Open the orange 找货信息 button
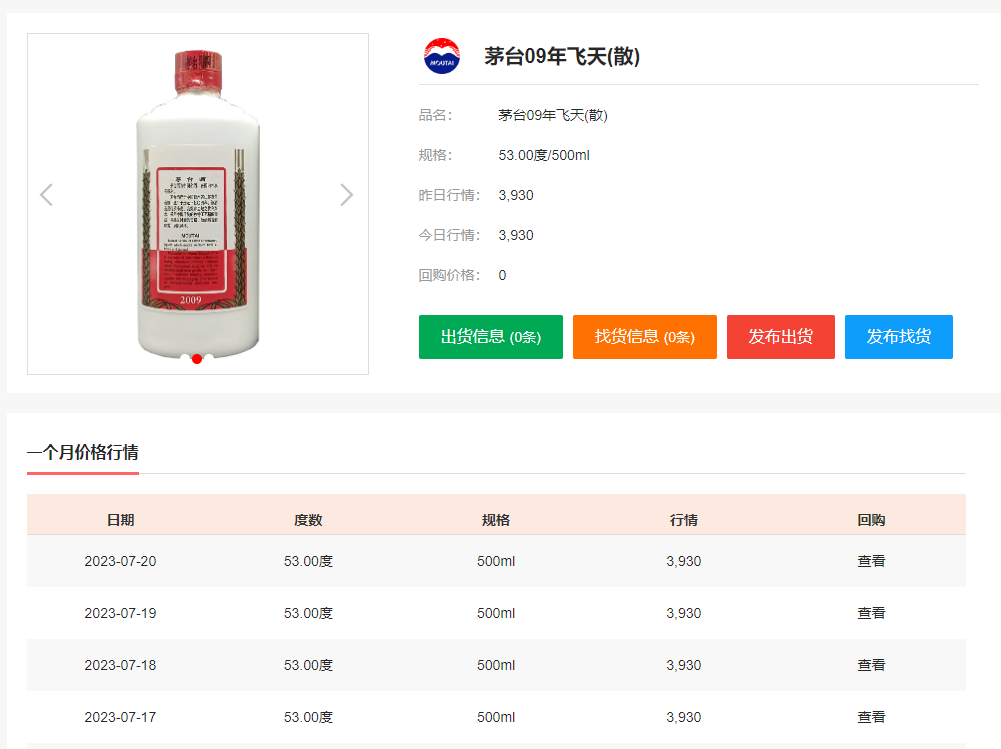Screen dimensions: 1001x749 click(x=644, y=337)
